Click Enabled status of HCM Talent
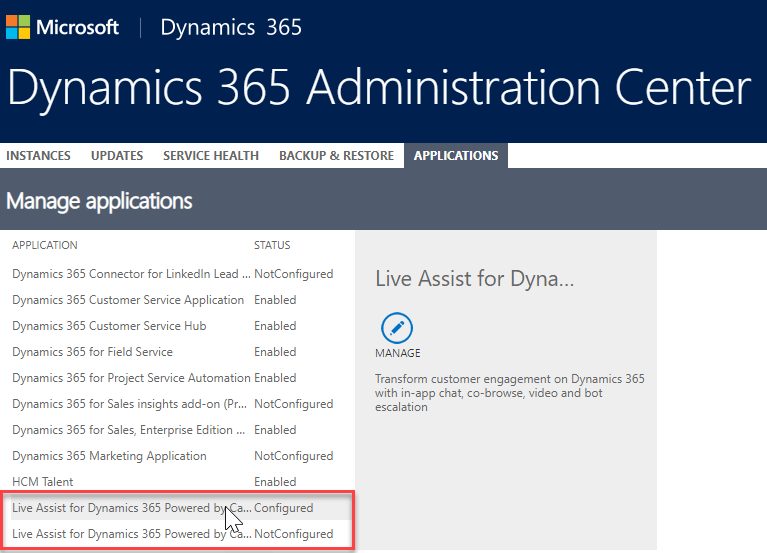This screenshot has width=767, height=553. point(275,482)
